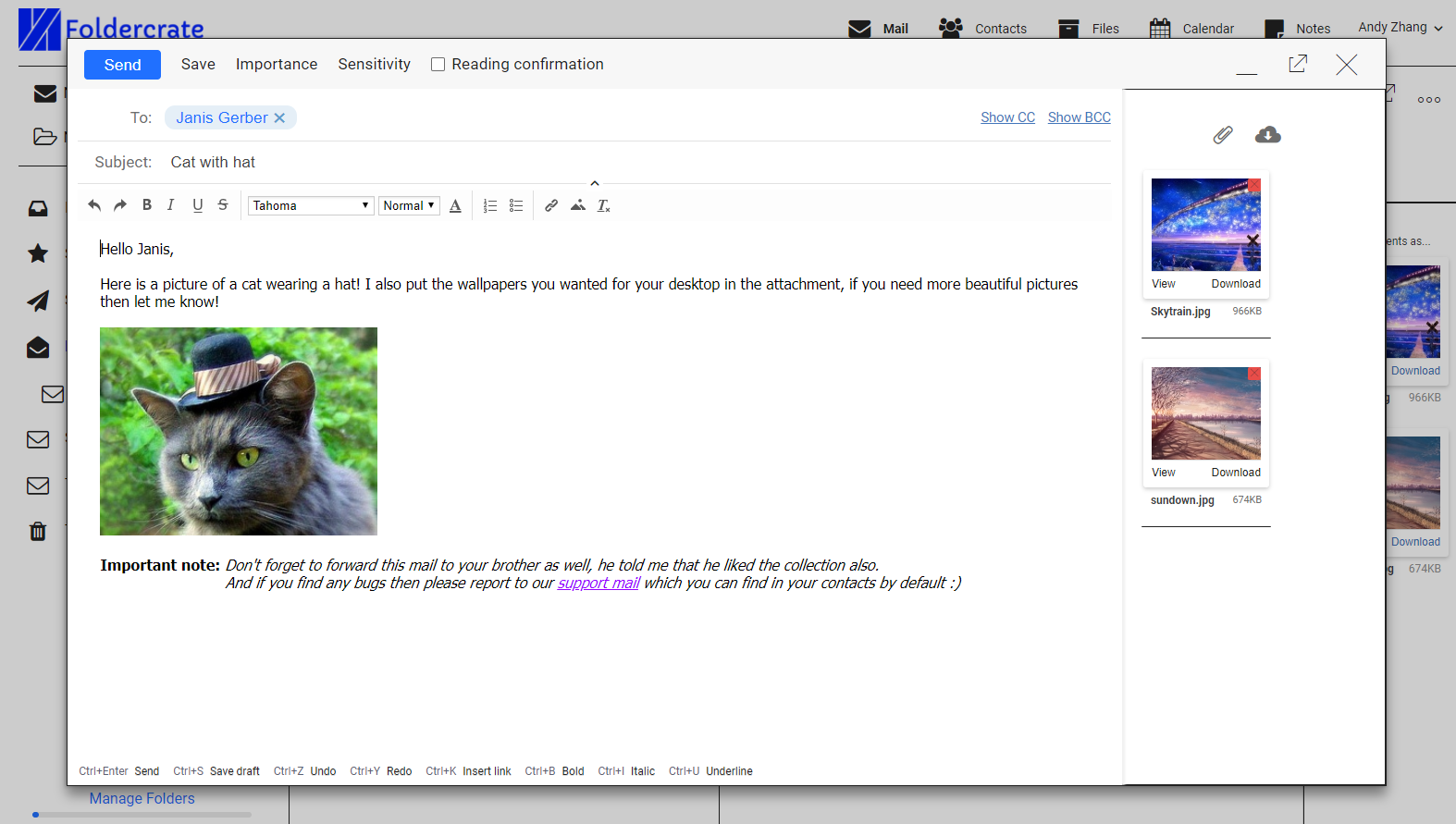
Task: Click the Skytrain.jpg thumbnail image
Action: click(x=1206, y=225)
